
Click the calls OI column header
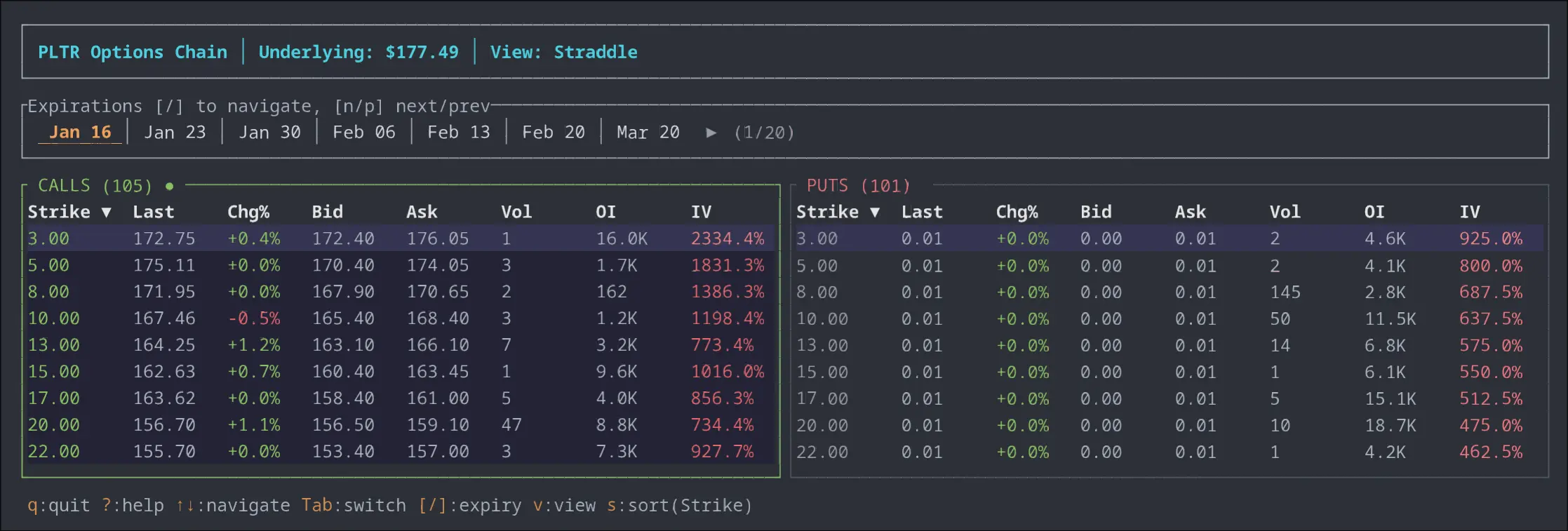pos(606,212)
